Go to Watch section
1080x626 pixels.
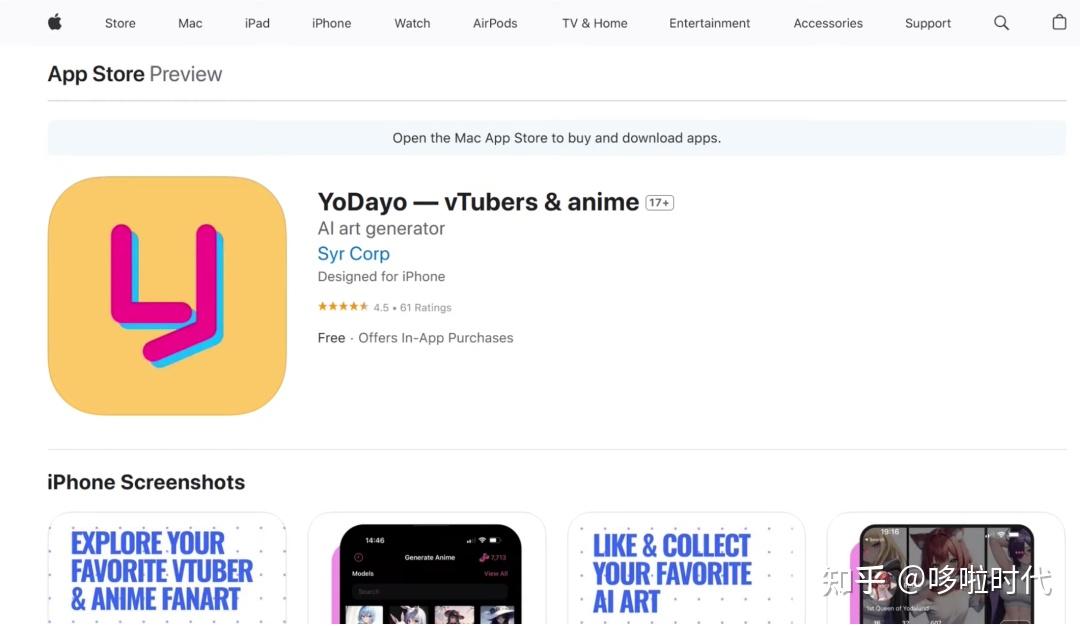[x=412, y=23]
